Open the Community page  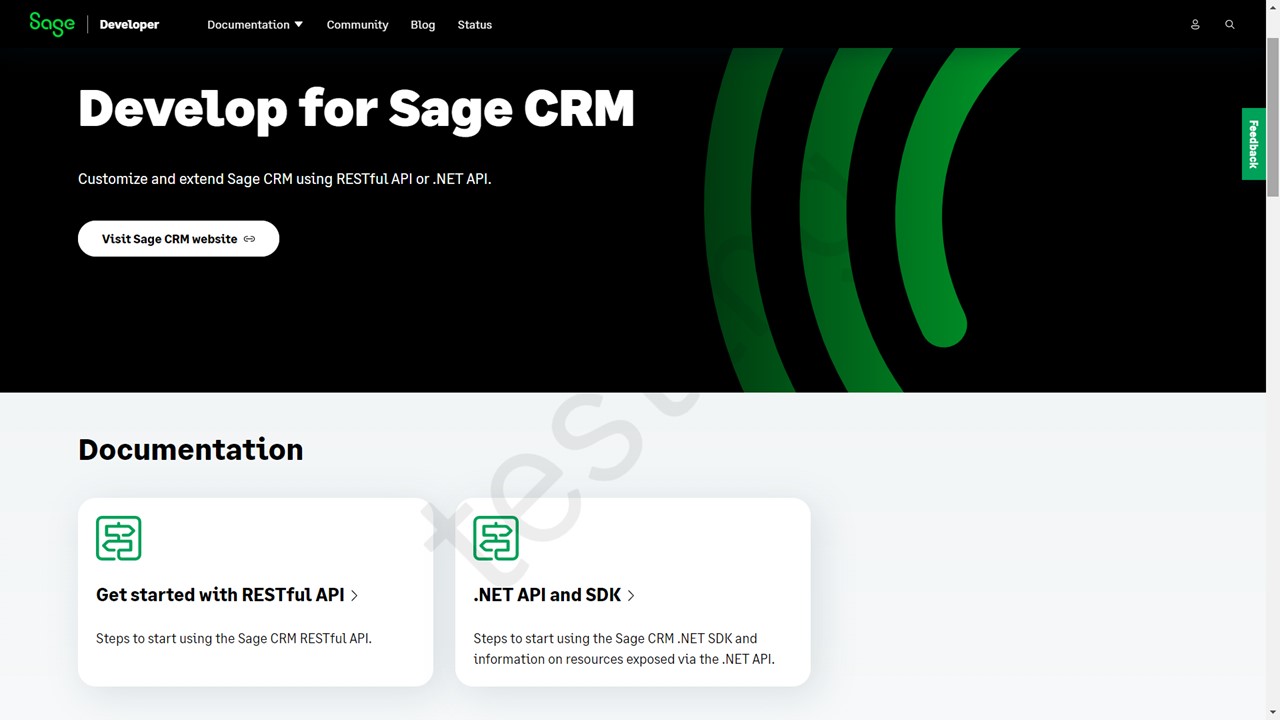357,24
